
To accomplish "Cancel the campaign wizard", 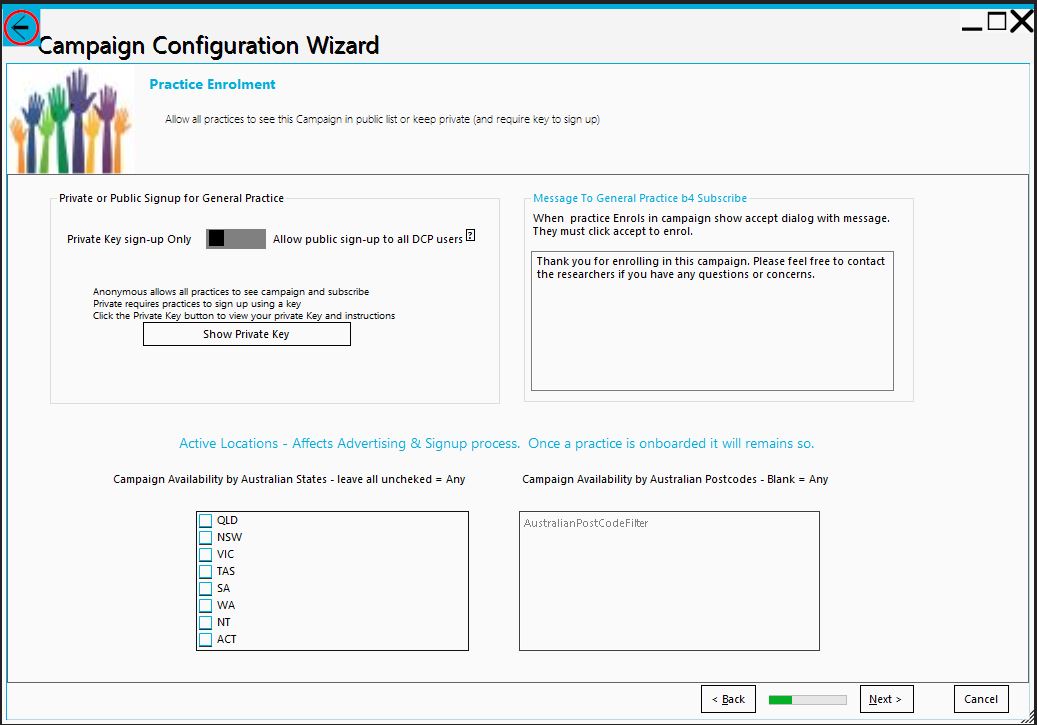I will click(x=981, y=699).
